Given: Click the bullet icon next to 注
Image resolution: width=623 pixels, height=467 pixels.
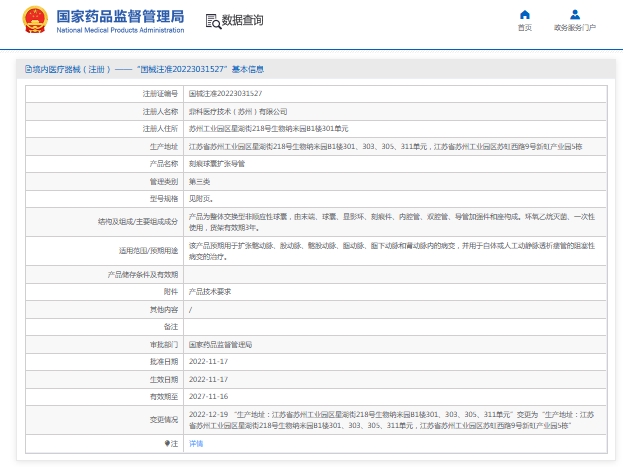Looking at the screenshot, I should (167, 443).
